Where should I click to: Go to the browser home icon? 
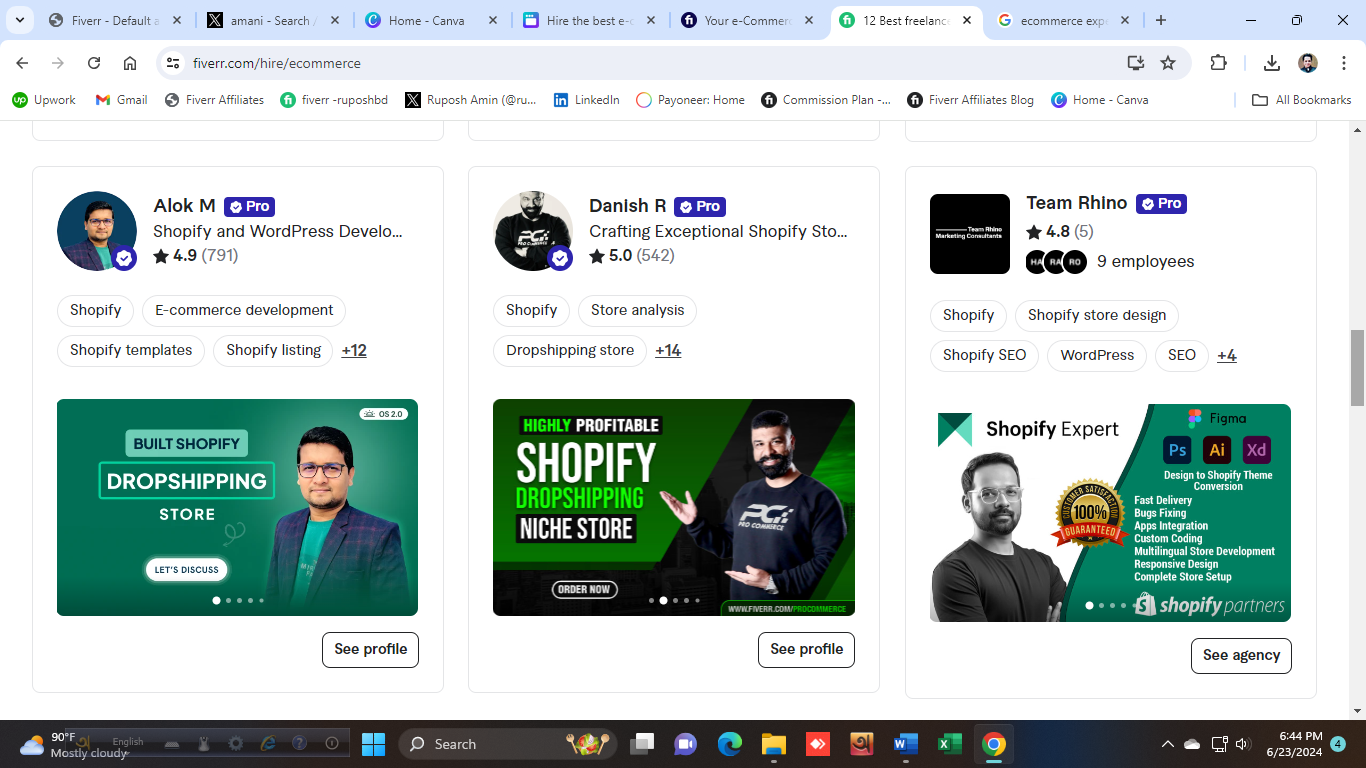(x=130, y=63)
